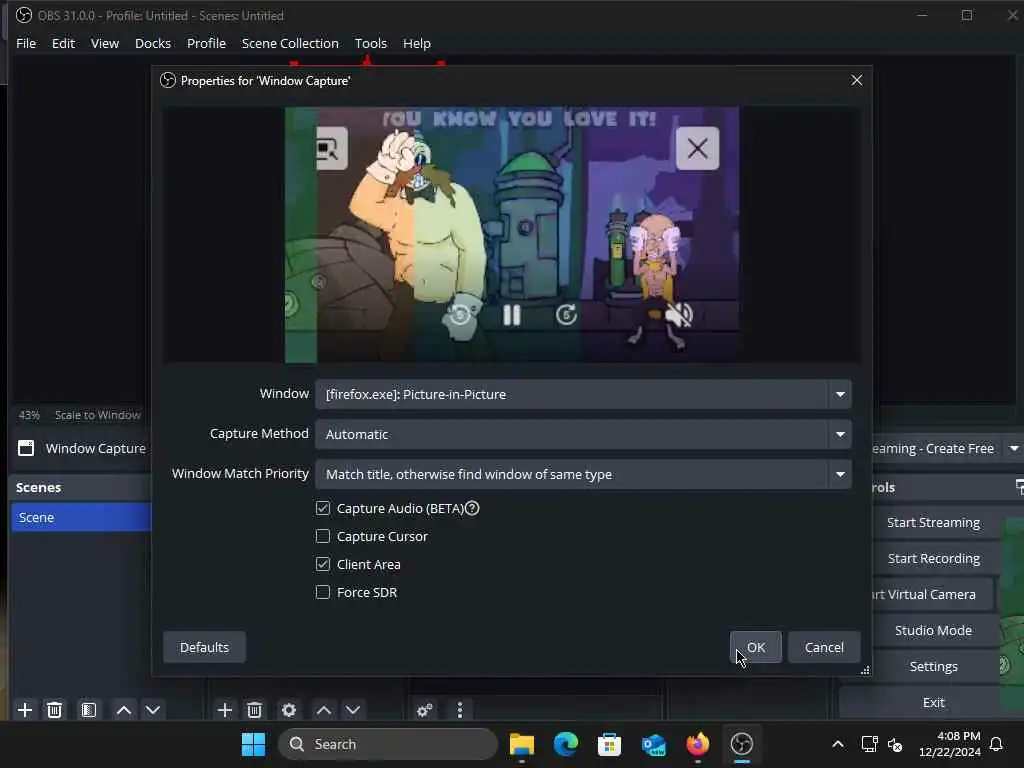The image size is (1024, 768).
Task: Open Windows Start menu
Action: pos(253,744)
